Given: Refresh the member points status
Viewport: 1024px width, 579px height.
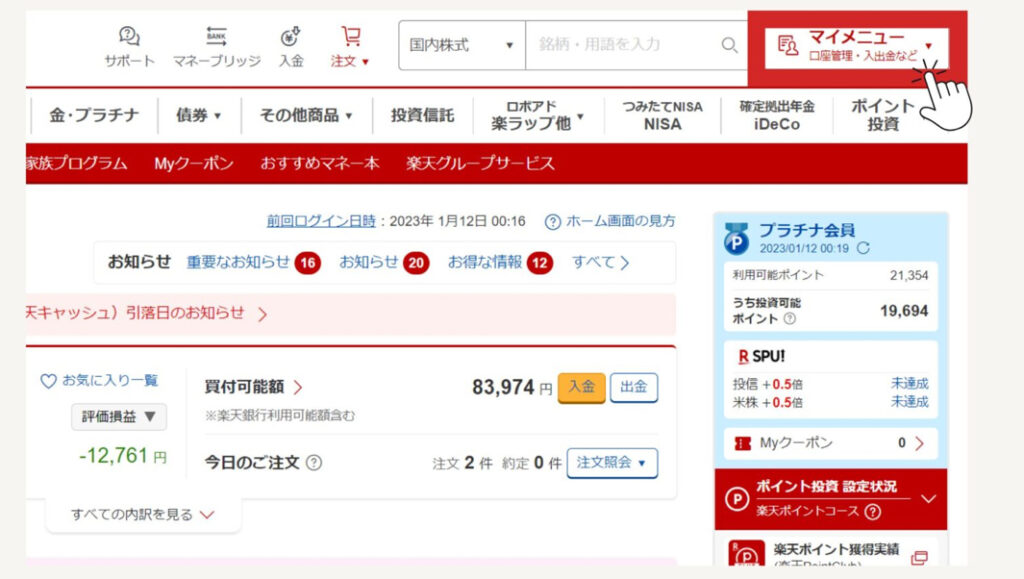Looking at the screenshot, I should (x=863, y=248).
